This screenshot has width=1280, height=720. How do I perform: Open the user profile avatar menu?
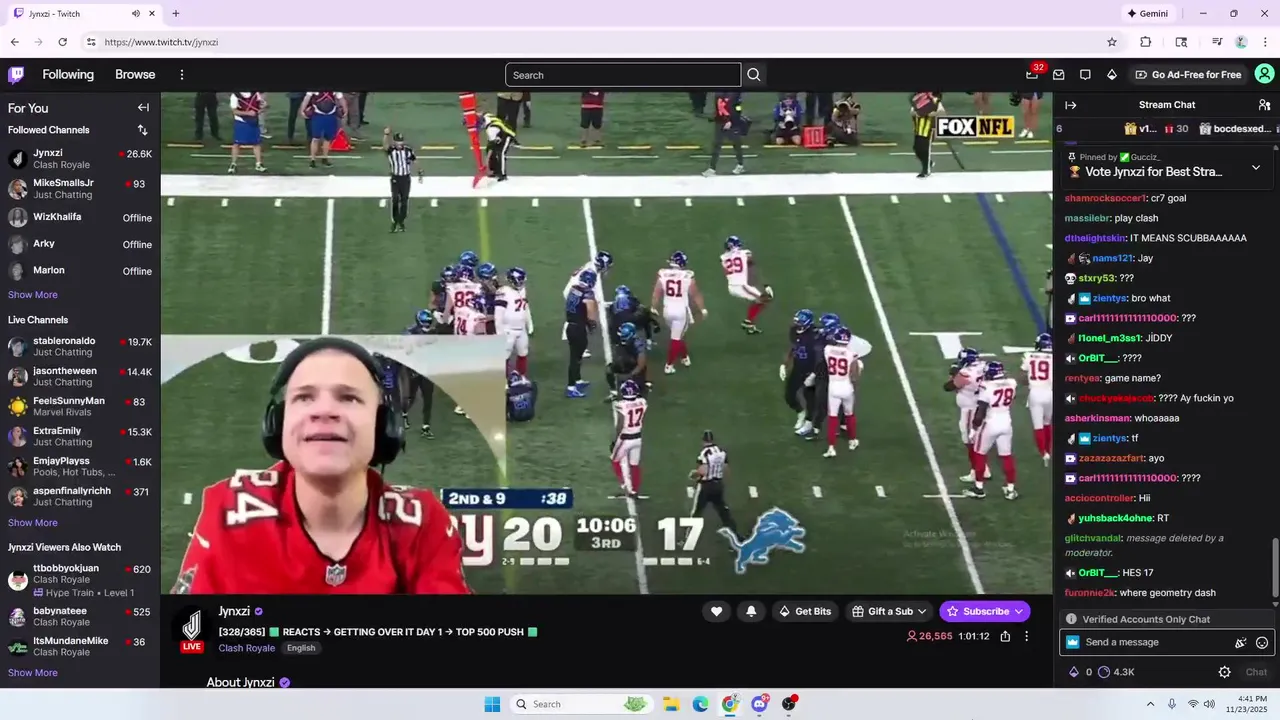coord(1264,75)
